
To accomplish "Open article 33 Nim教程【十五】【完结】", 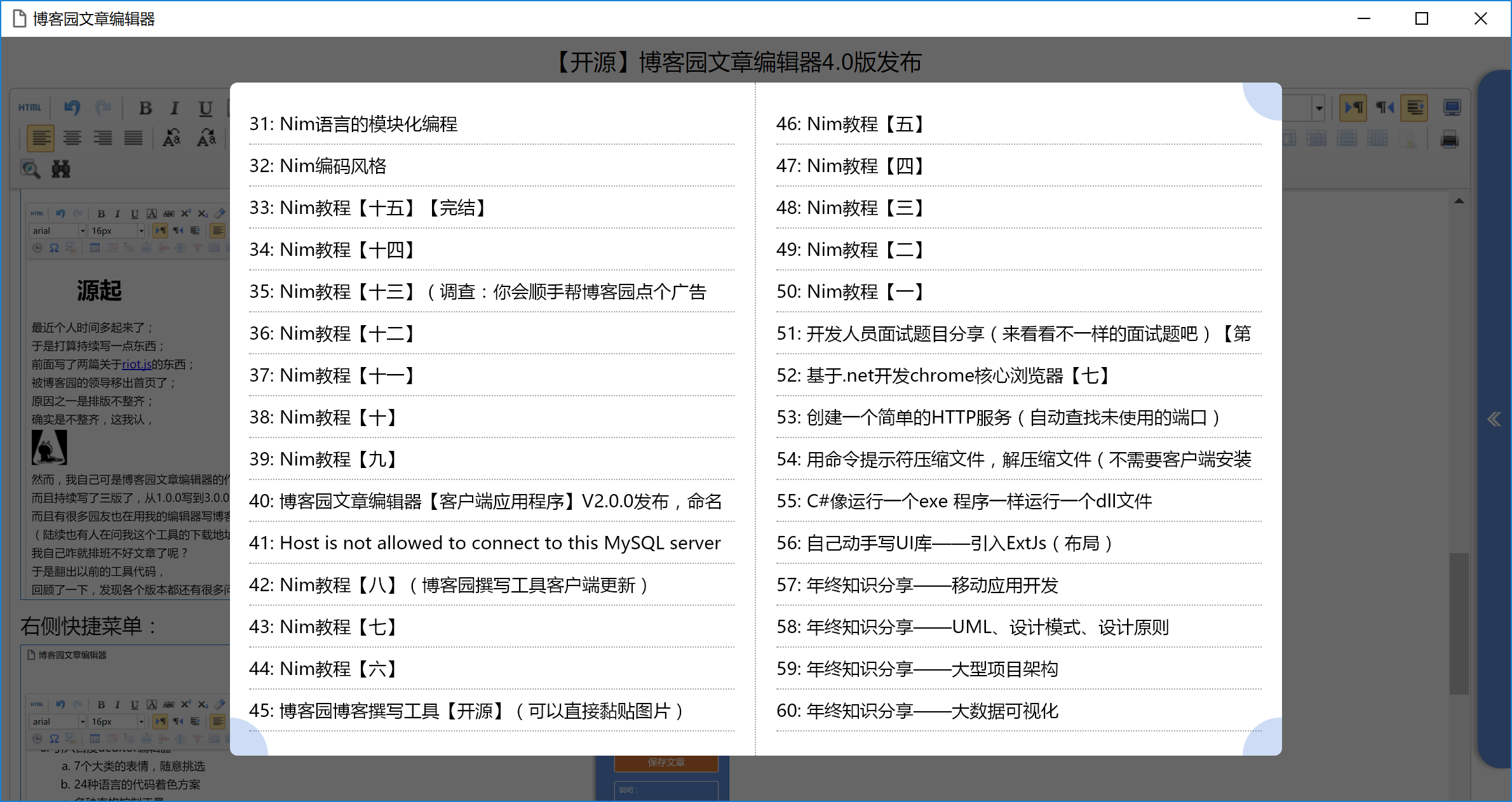I will point(492,208).
